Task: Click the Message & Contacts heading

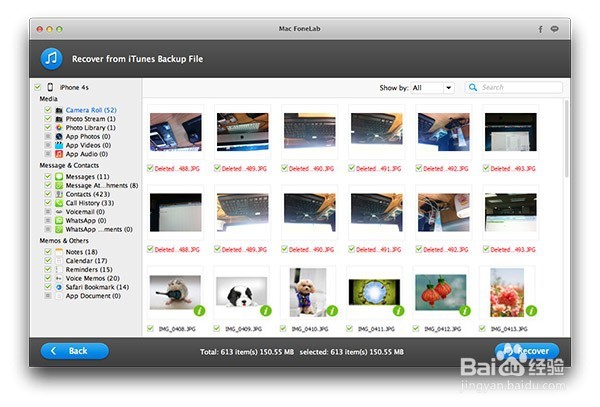Action: [x=69, y=165]
